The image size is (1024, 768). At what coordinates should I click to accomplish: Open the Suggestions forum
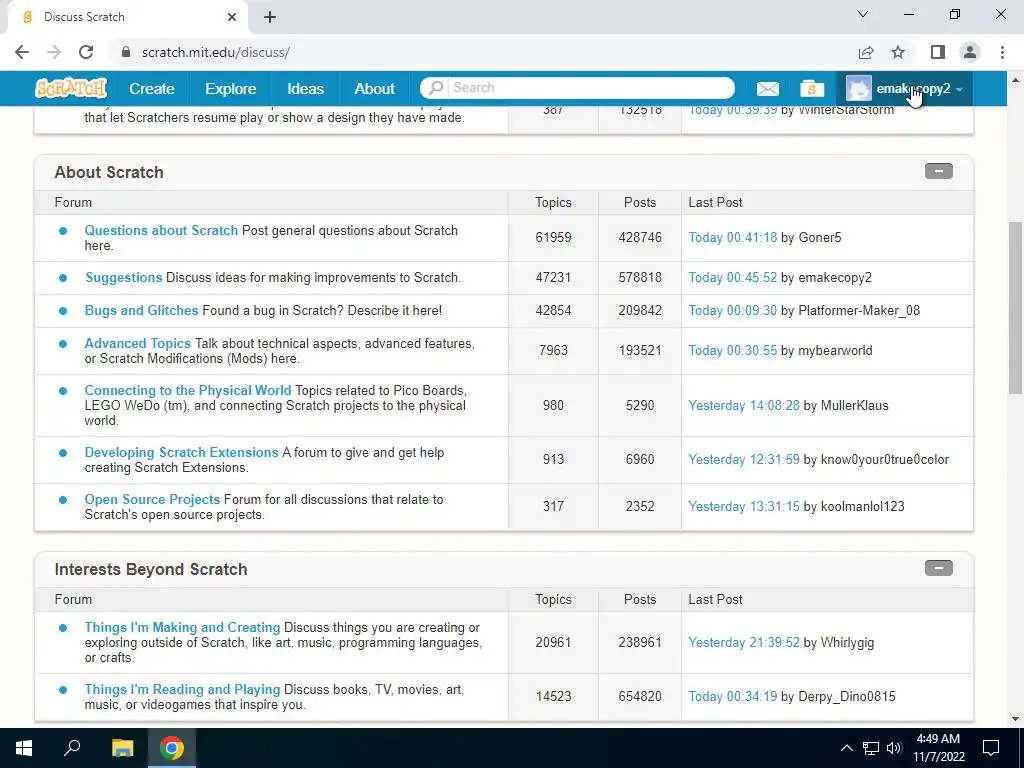pos(123,278)
